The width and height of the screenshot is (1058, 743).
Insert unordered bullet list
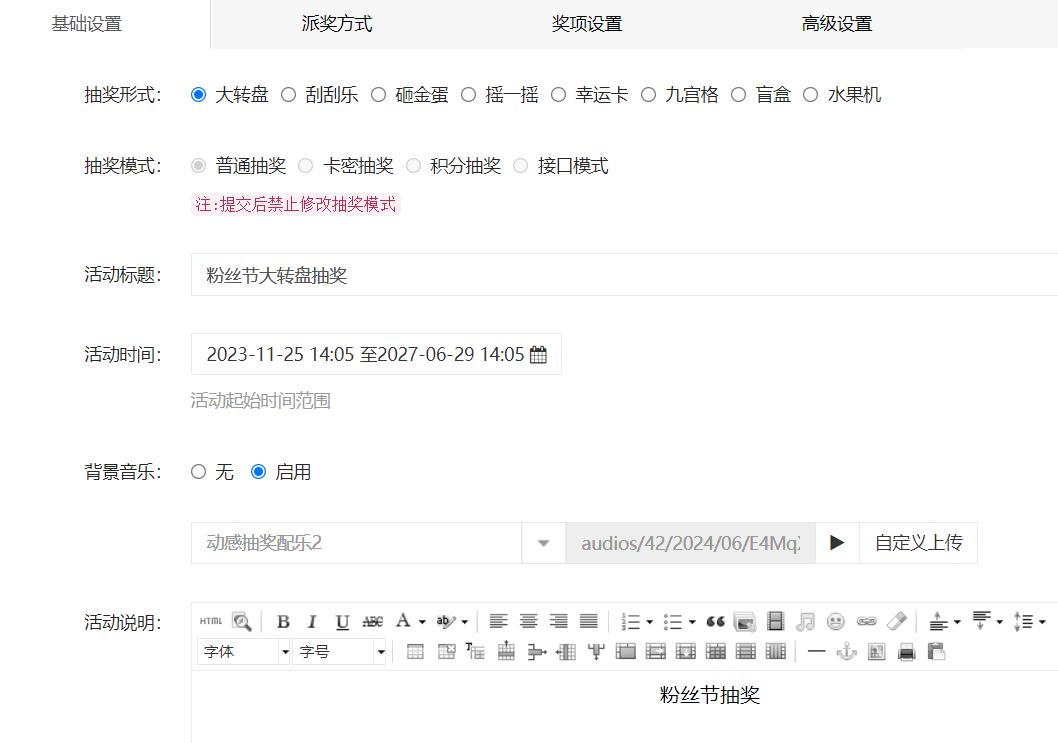(x=672, y=622)
